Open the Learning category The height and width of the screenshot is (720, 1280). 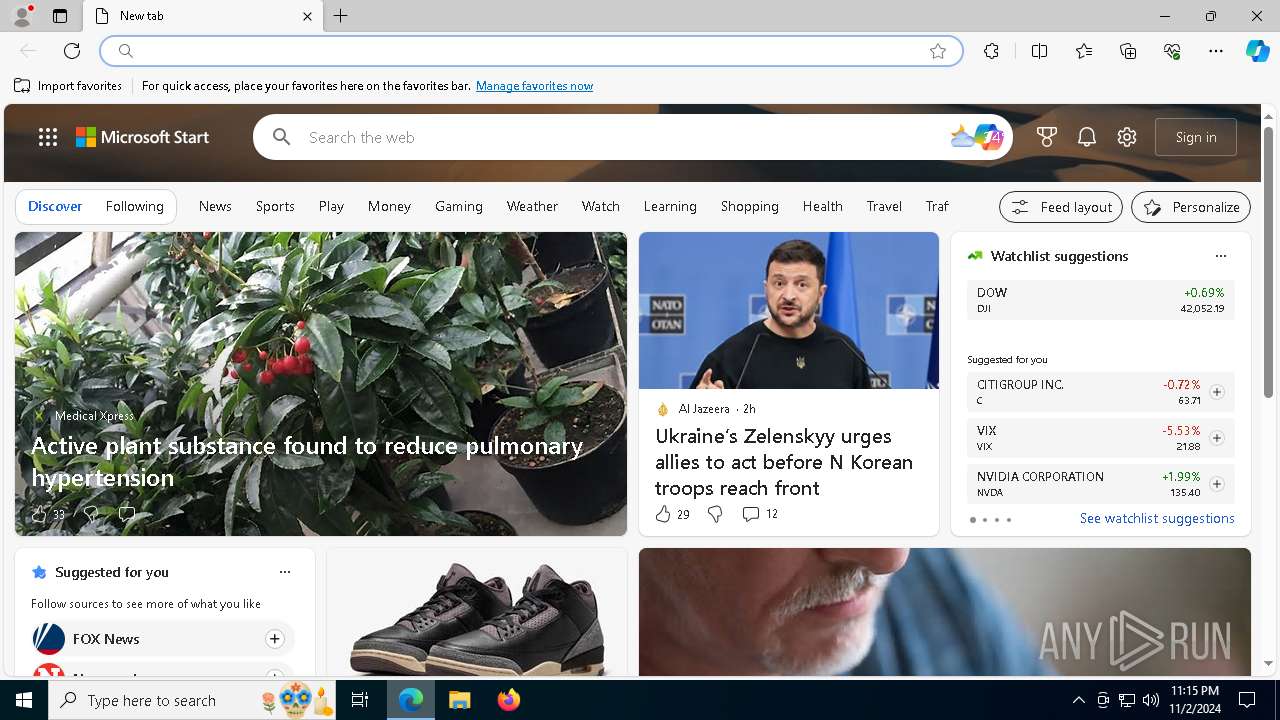pyautogui.click(x=670, y=207)
